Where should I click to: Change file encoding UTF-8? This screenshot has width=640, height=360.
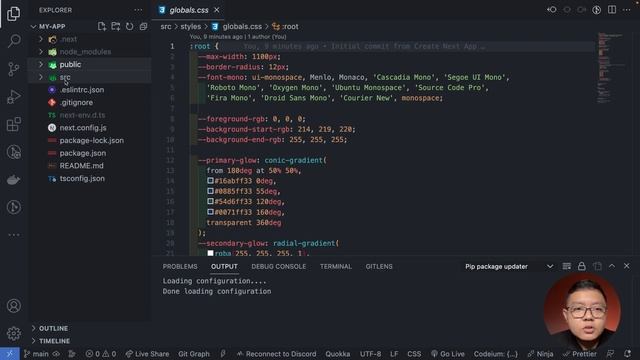click(x=370, y=354)
